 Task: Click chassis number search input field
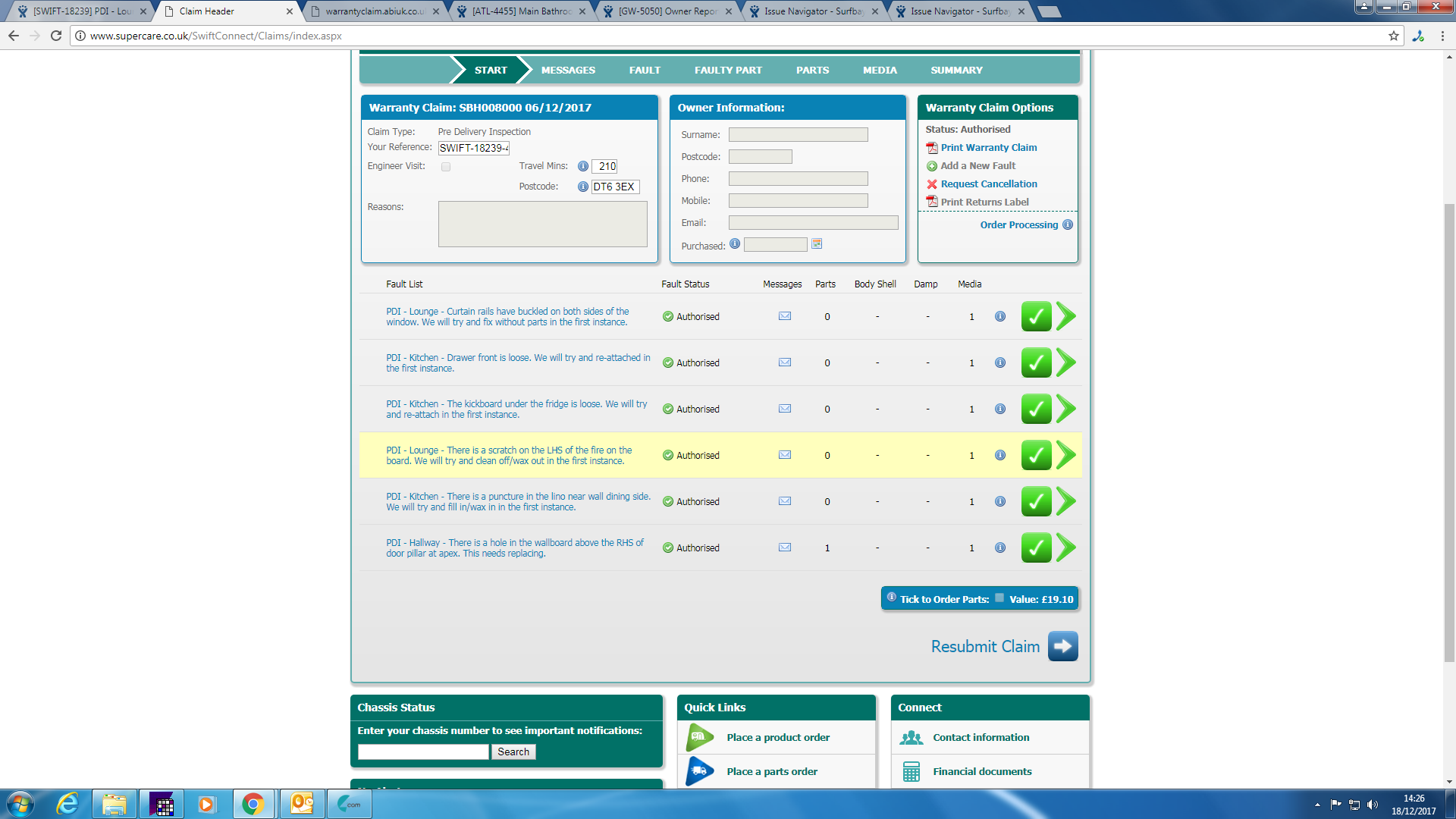point(423,752)
